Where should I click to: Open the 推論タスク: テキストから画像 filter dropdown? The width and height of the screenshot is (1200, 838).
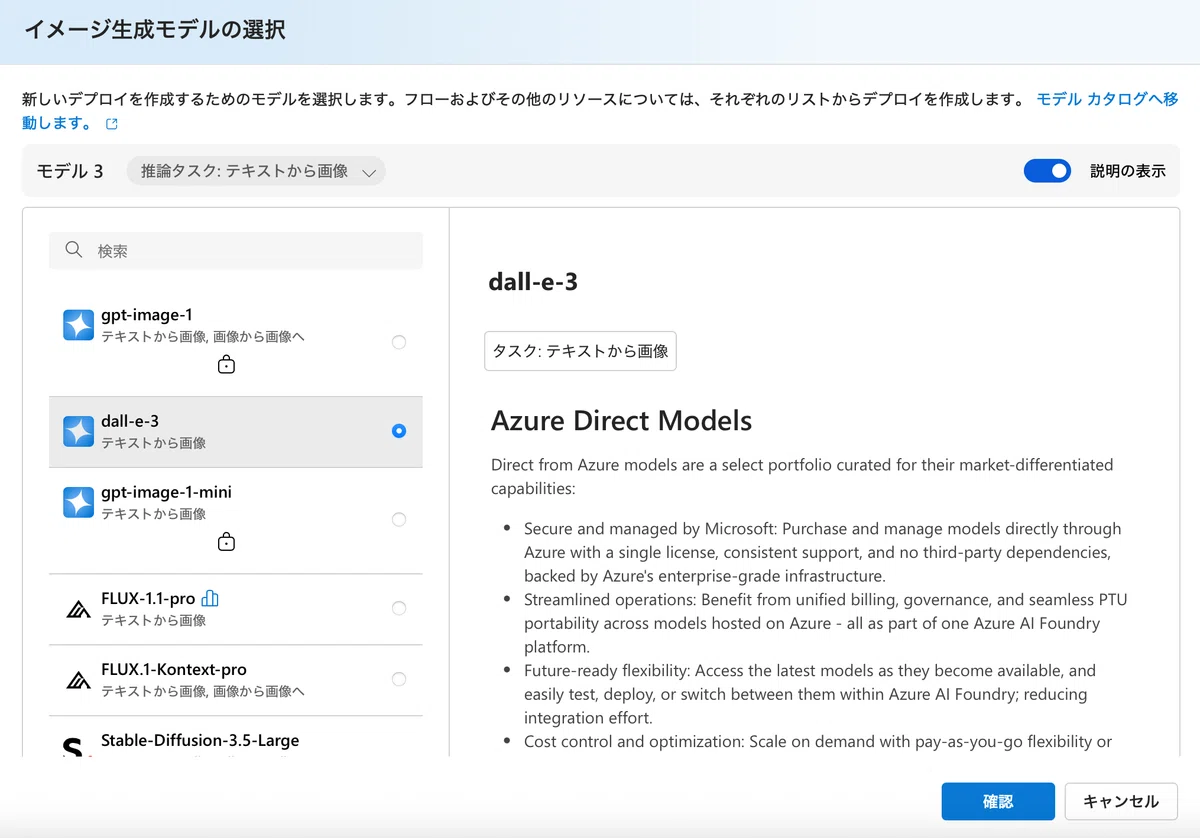[x=256, y=171]
